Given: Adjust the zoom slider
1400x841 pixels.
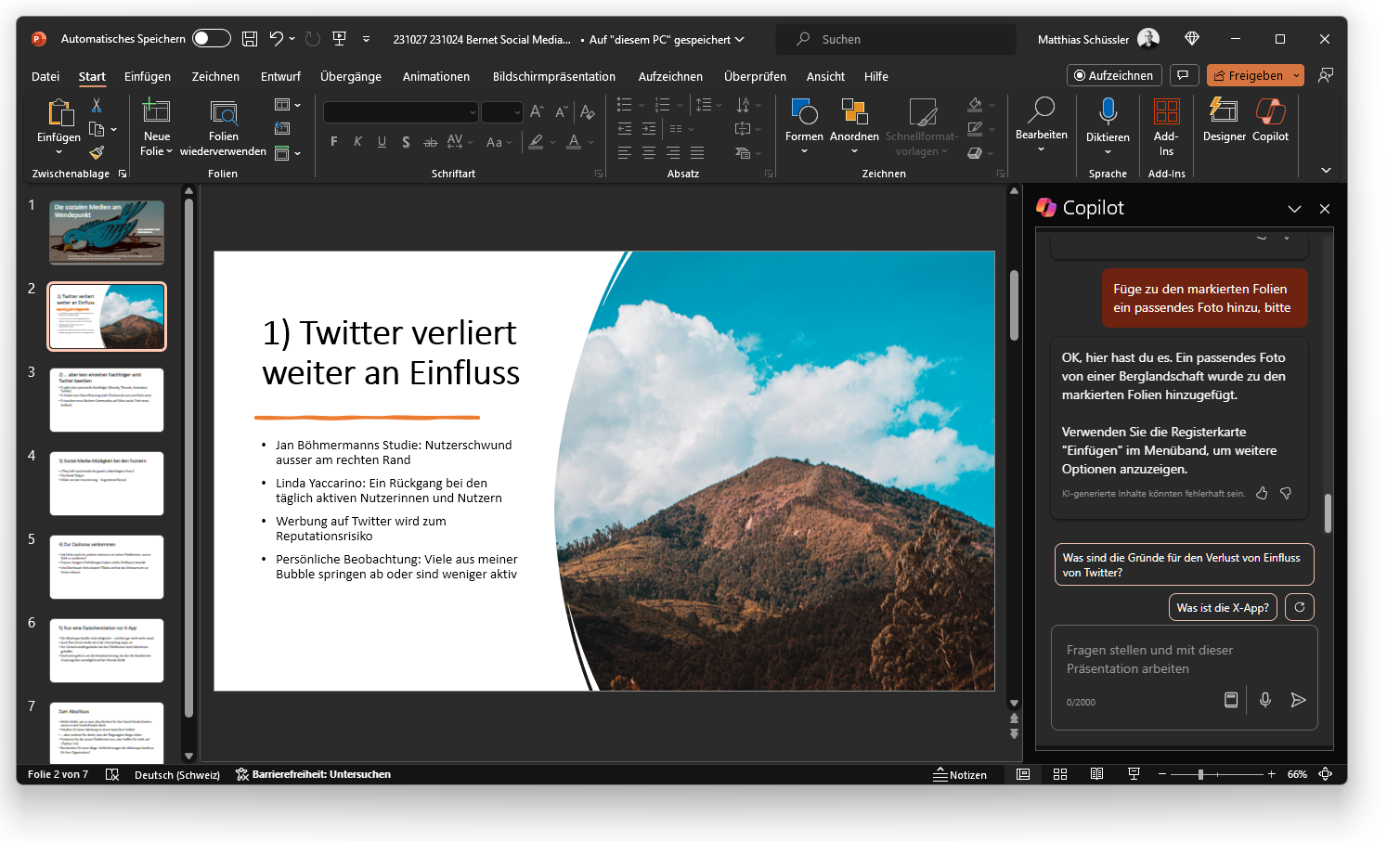Looking at the screenshot, I should (x=1200, y=774).
